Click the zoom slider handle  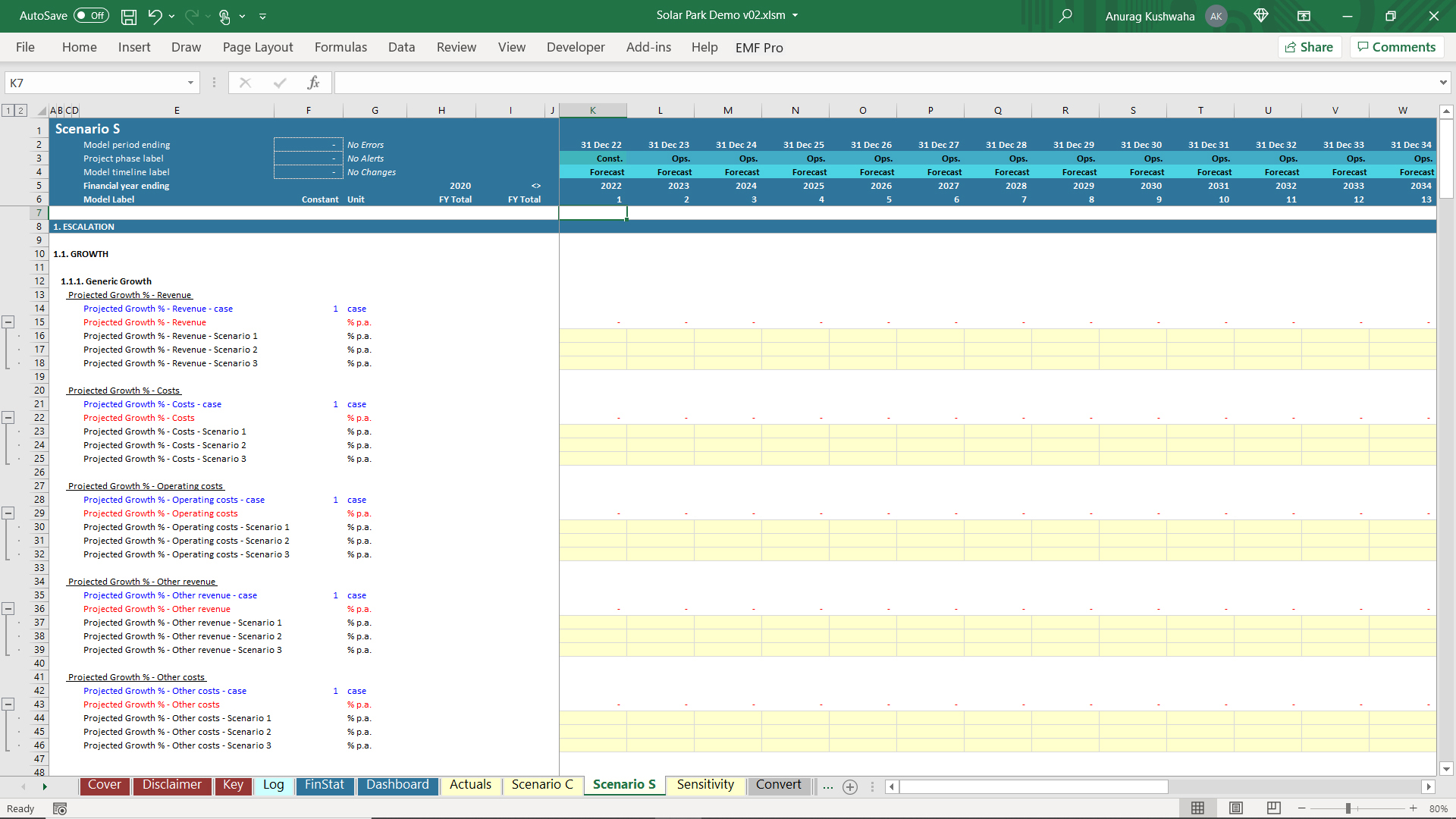tap(1348, 808)
